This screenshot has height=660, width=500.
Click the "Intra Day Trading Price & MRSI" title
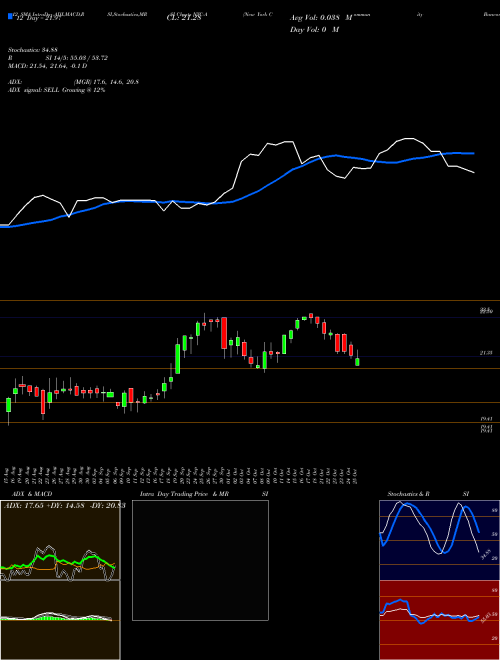(204, 494)
